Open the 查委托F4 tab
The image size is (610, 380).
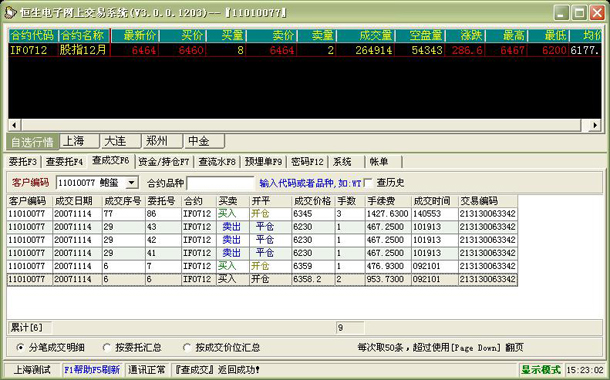[65, 162]
